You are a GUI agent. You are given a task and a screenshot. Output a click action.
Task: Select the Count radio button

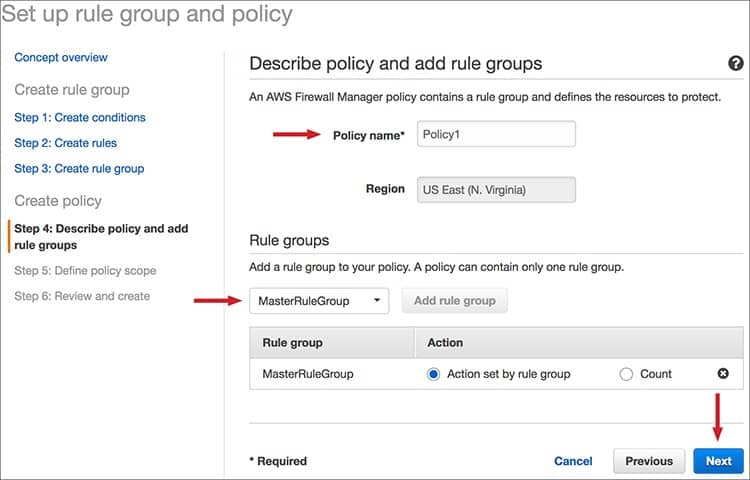click(x=626, y=374)
